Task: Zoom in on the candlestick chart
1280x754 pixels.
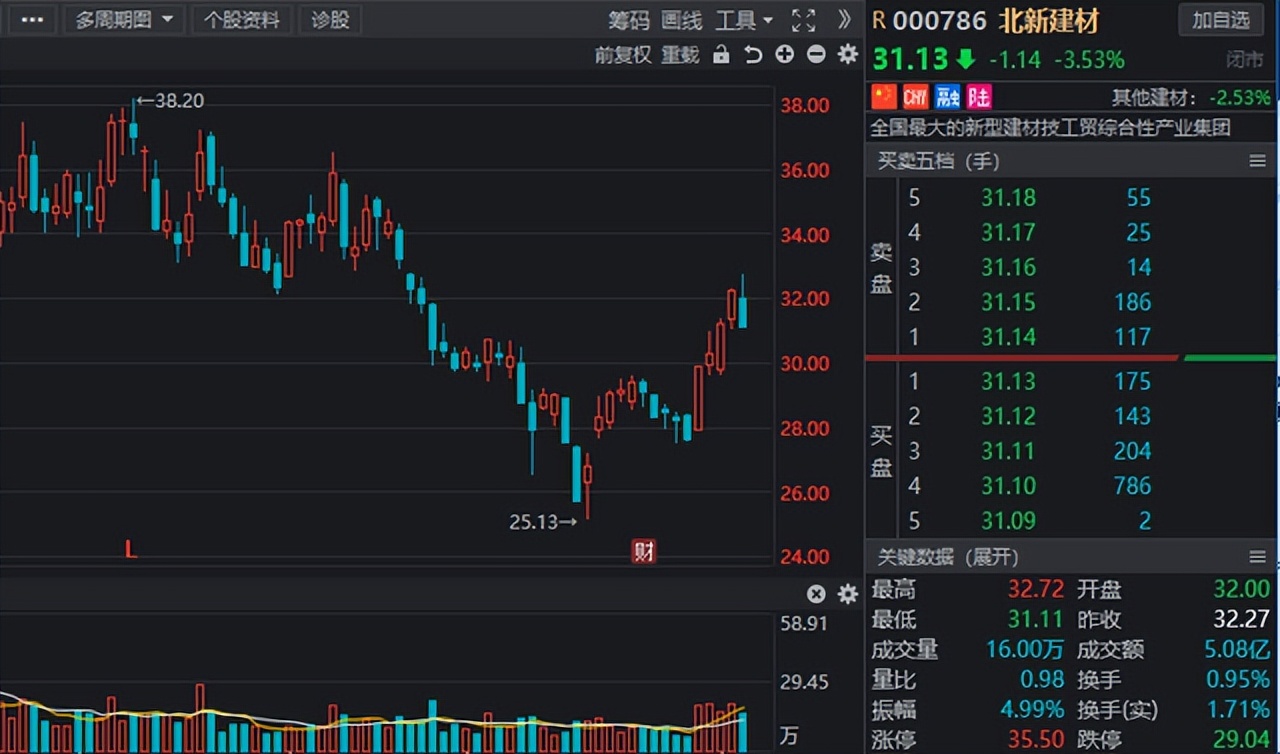Action: [x=784, y=55]
